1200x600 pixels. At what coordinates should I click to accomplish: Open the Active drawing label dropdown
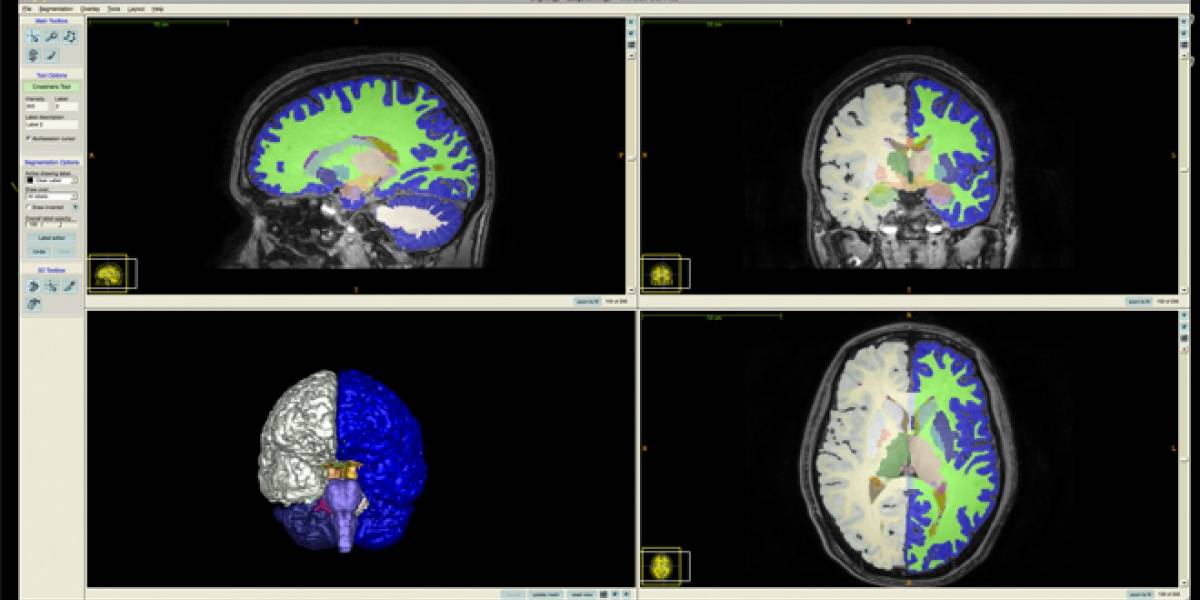[x=51, y=180]
